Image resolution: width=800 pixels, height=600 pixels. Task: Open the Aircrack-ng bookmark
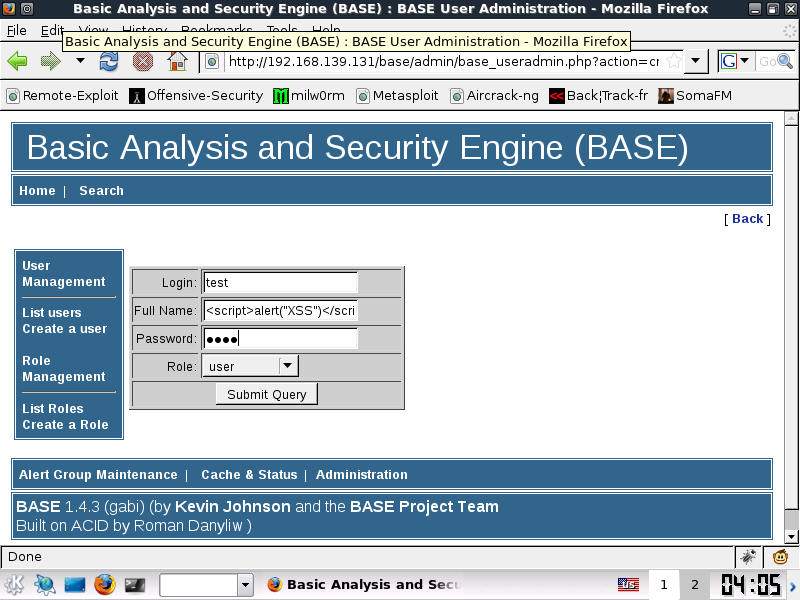494,95
